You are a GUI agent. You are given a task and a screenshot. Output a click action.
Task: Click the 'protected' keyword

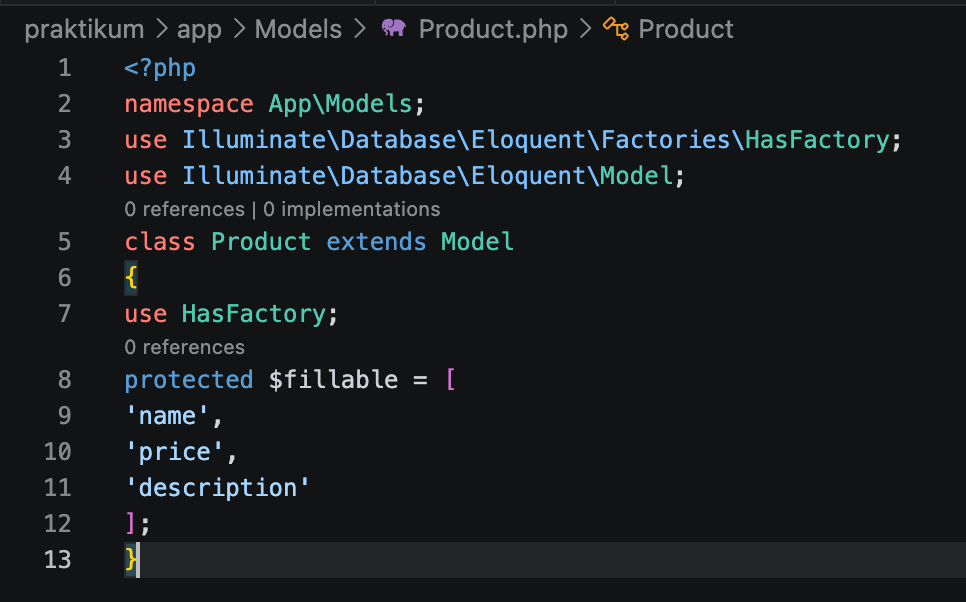click(189, 380)
